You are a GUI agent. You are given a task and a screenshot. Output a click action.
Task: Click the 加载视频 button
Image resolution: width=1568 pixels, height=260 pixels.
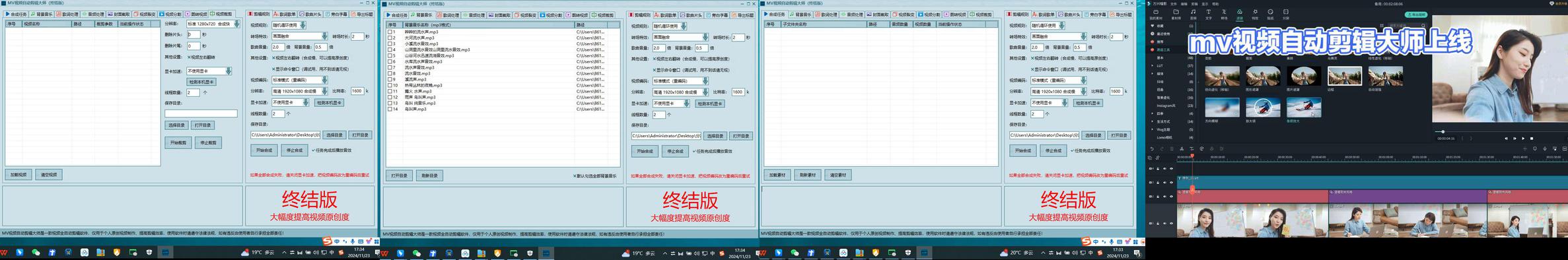18,175
